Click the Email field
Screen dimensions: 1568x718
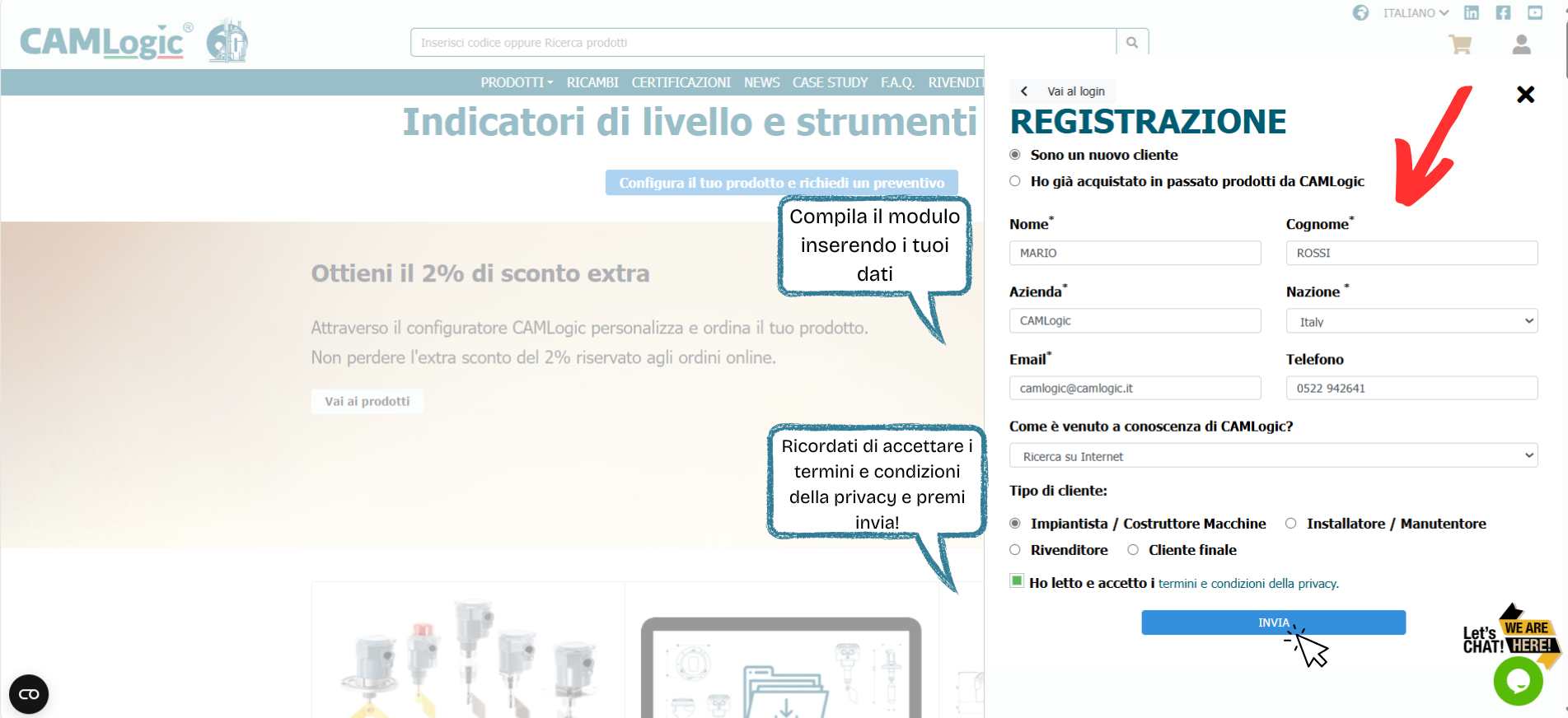click(1135, 388)
